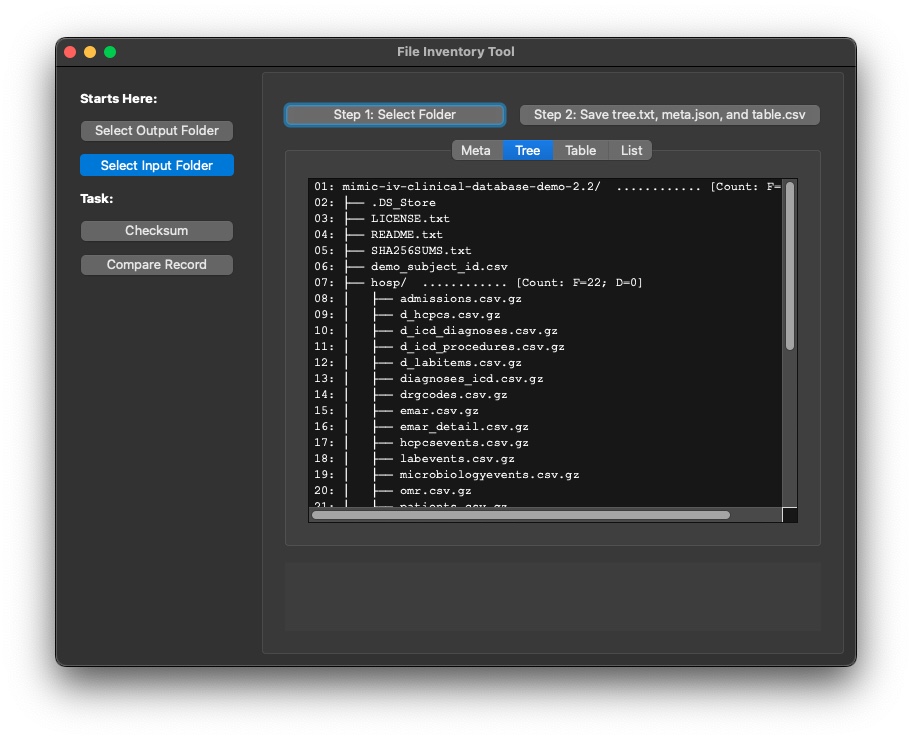Screen dimensions: 912x740
Task: Click the vertical scrollbar thumb in tree view
Action: [790, 266]
